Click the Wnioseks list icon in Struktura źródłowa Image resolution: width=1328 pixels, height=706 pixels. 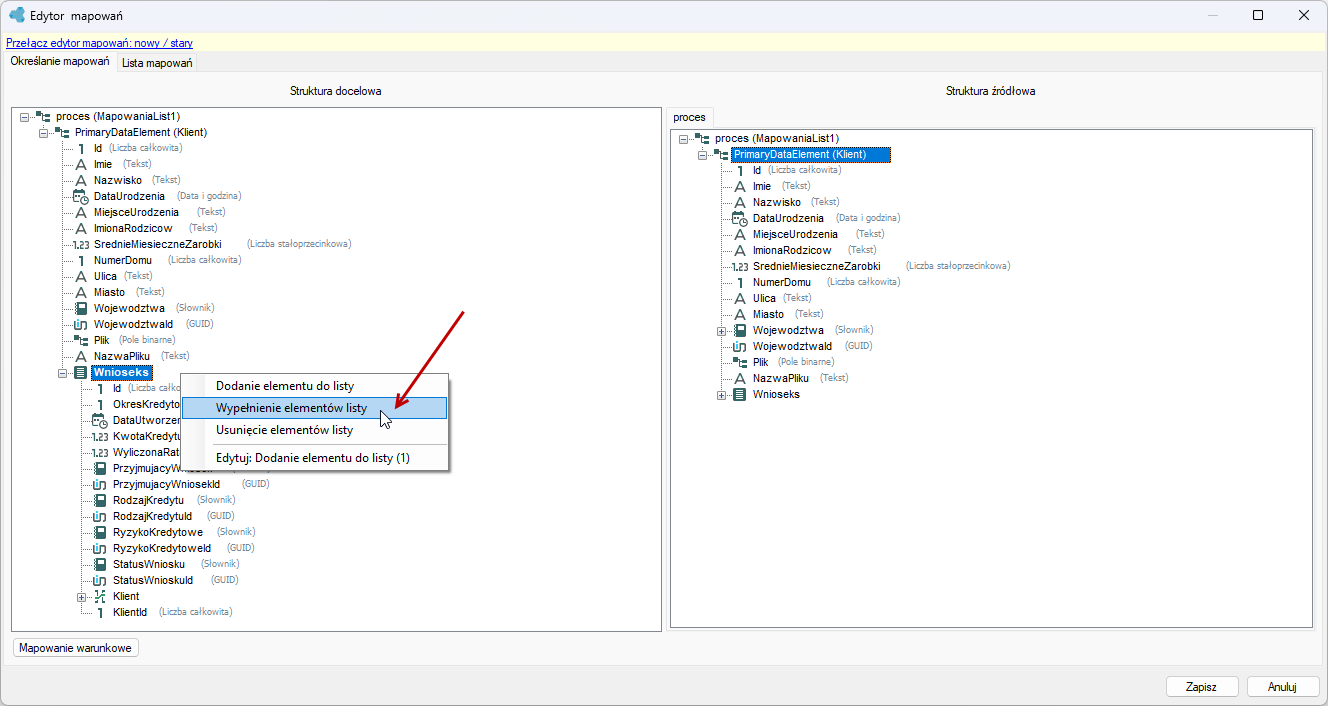click(x=741, y=394)
